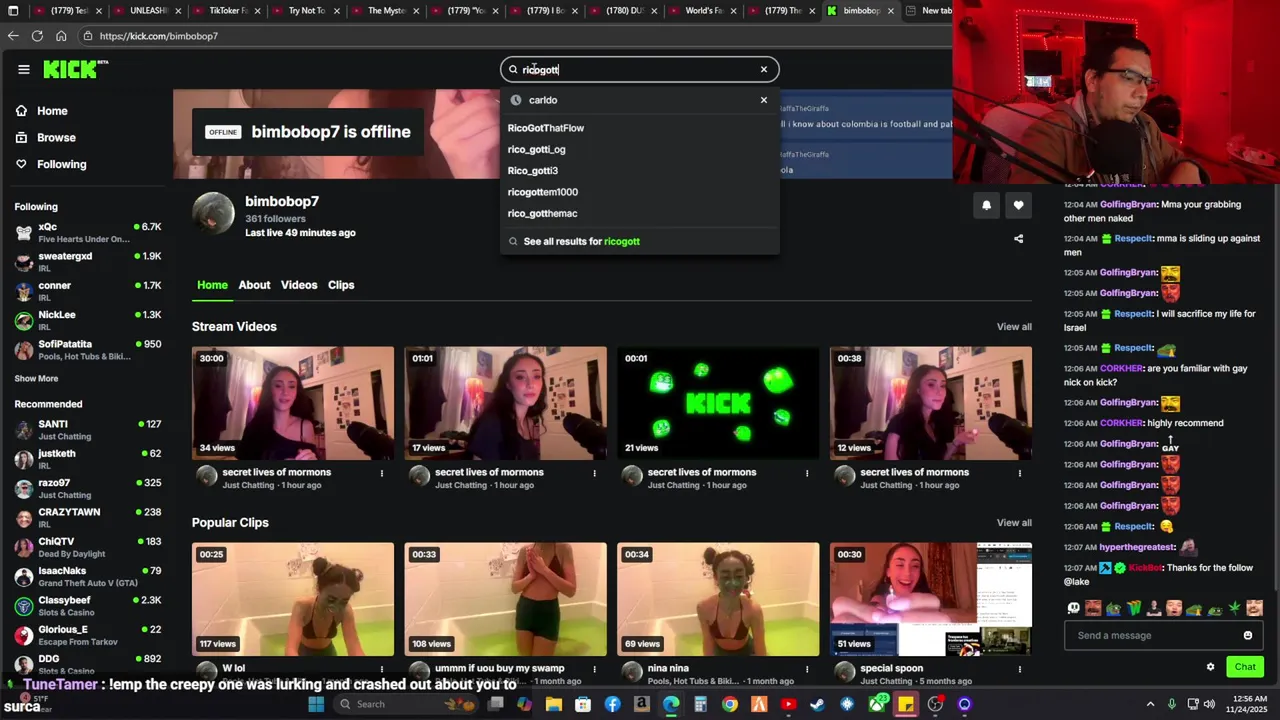Click the share channel icon
The height and width of the screenshot is (720, 1280).
(x=1018, y=239)
